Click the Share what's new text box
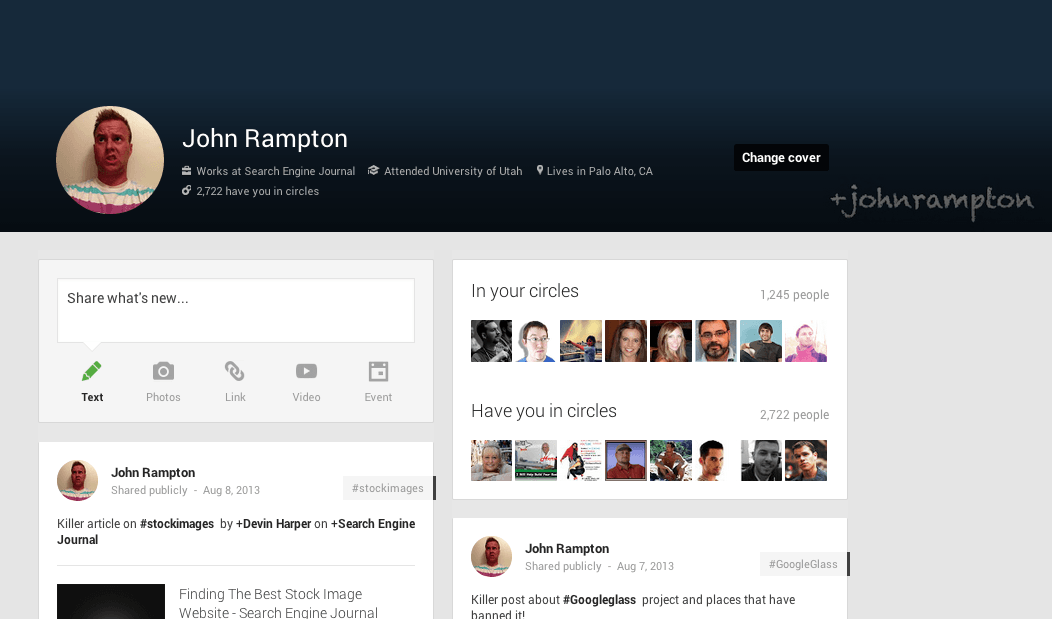This screenshot has height=619, width=1052. 235,311
